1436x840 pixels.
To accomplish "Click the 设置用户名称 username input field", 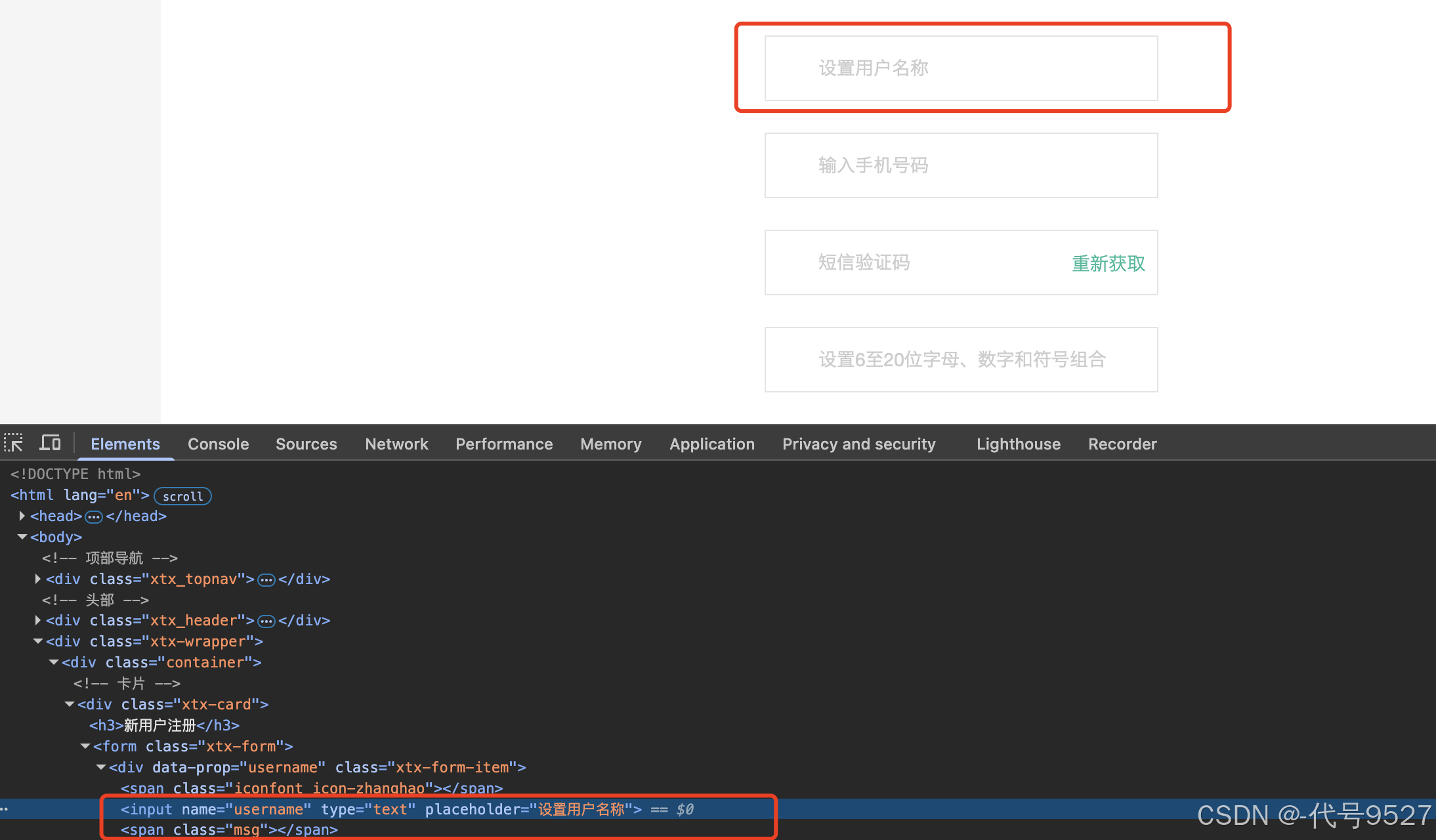I will click(960, 68).
